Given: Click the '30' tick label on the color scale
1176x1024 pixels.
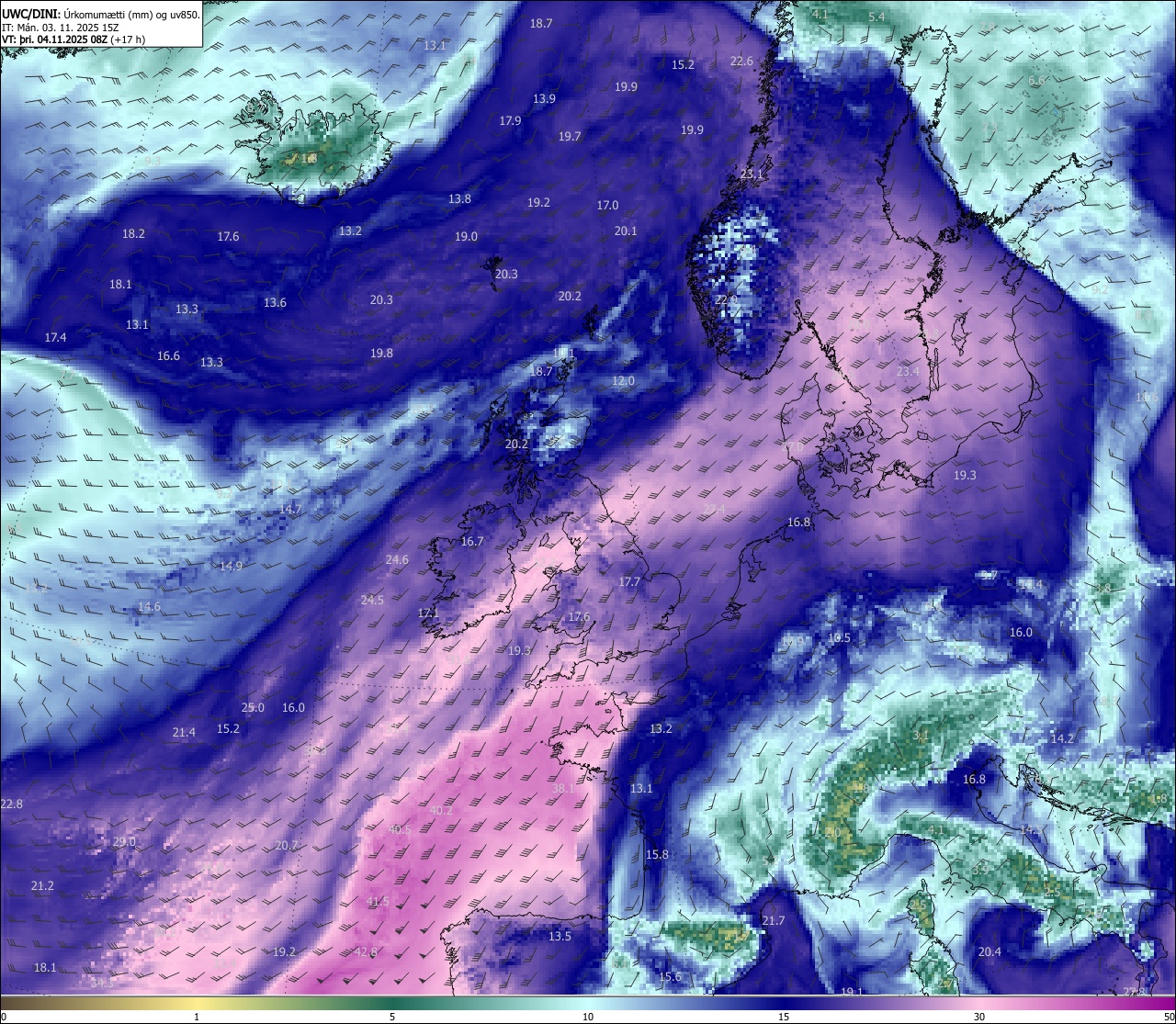Looking at the screenshot, I should tap(979, 1018).
